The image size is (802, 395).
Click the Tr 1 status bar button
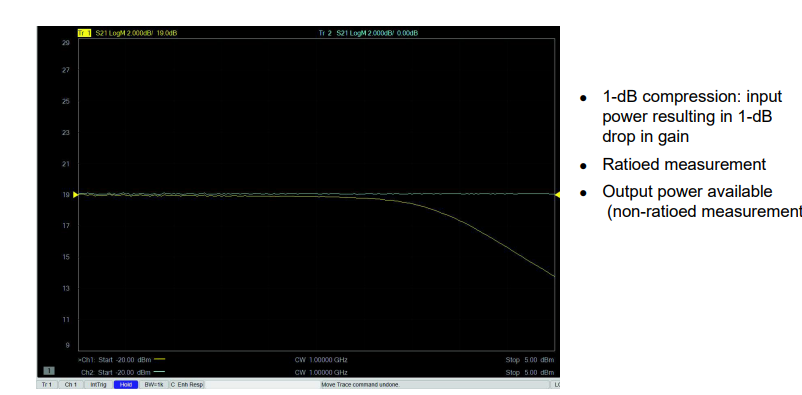[47, 384]
